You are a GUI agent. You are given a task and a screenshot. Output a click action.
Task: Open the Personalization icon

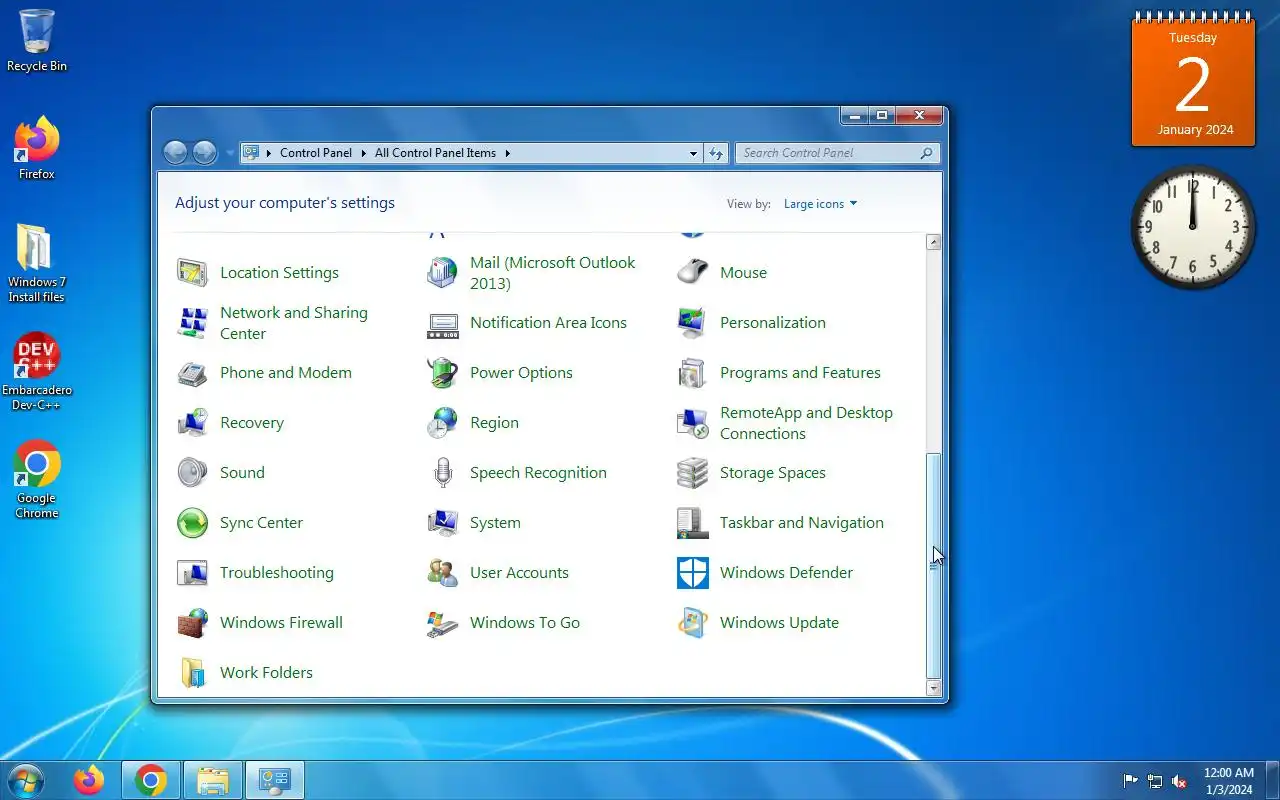[x=692, y=322]
